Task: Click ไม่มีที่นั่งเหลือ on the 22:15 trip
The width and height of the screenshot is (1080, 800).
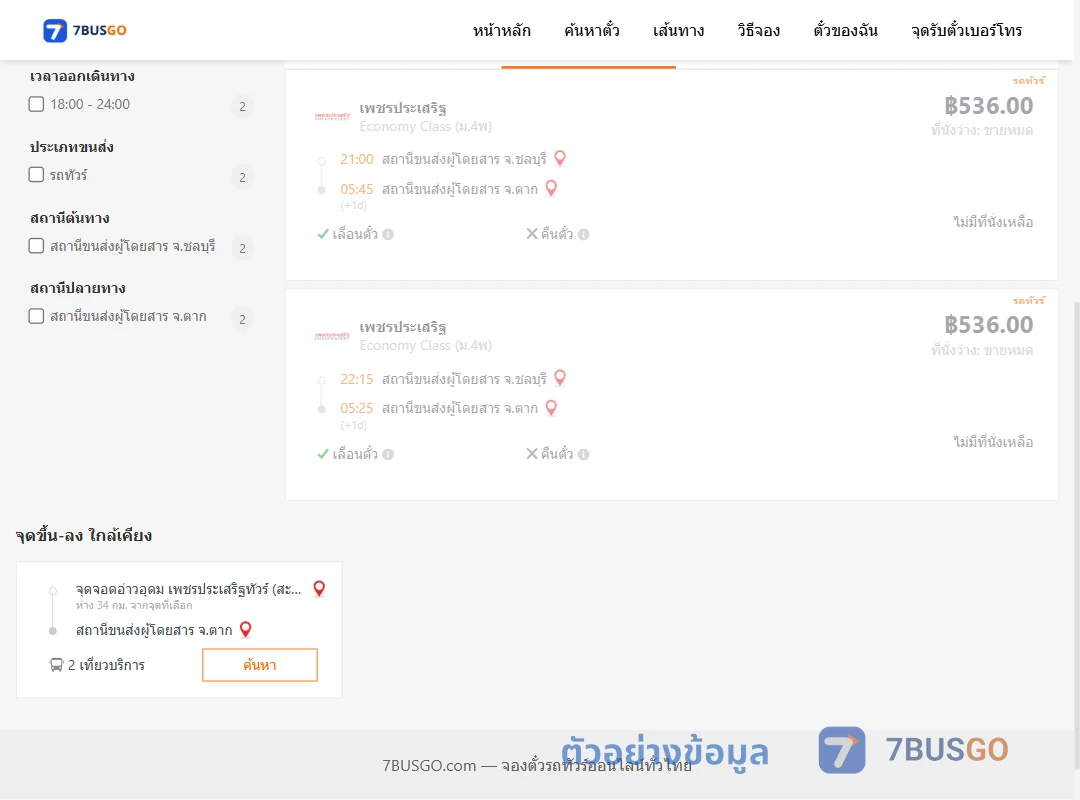Action: tap(993, 442)
